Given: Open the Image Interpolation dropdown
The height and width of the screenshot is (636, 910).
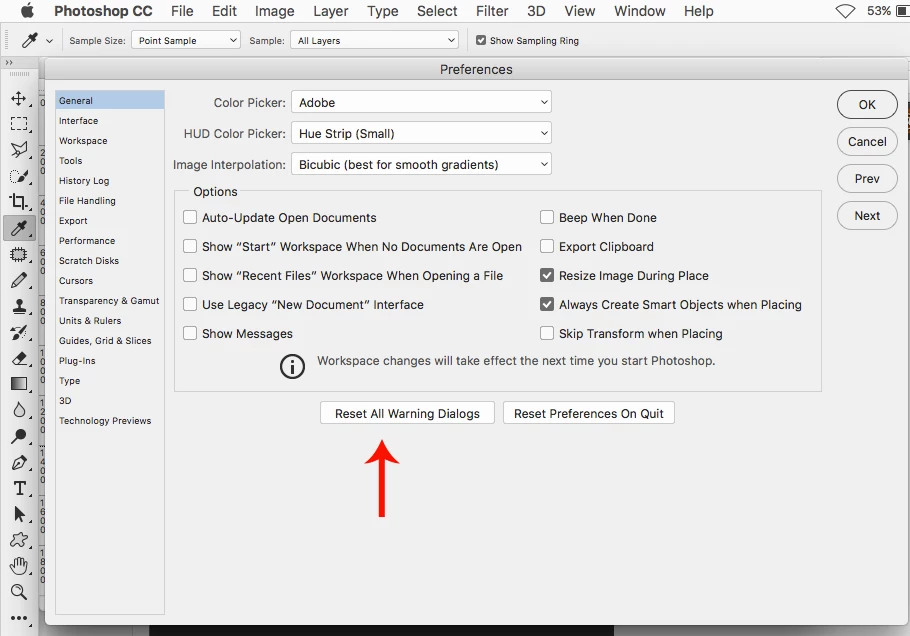Looking at the screenshot, I should pos(421,164).
